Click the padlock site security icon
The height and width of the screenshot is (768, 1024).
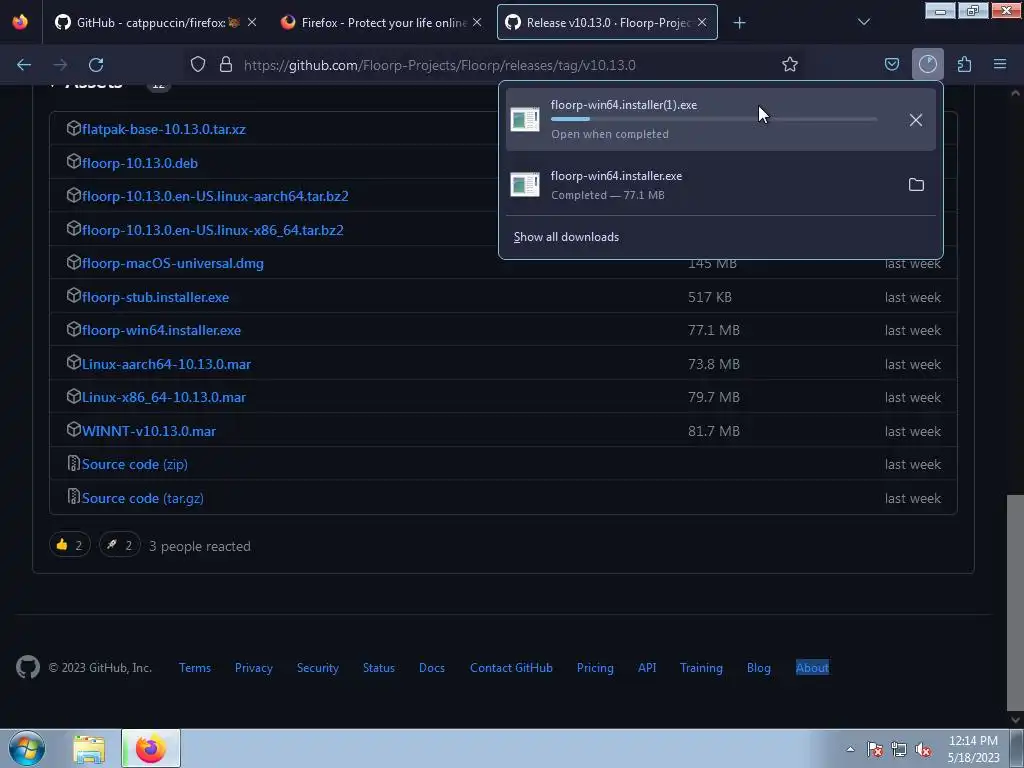pos(226,64)
